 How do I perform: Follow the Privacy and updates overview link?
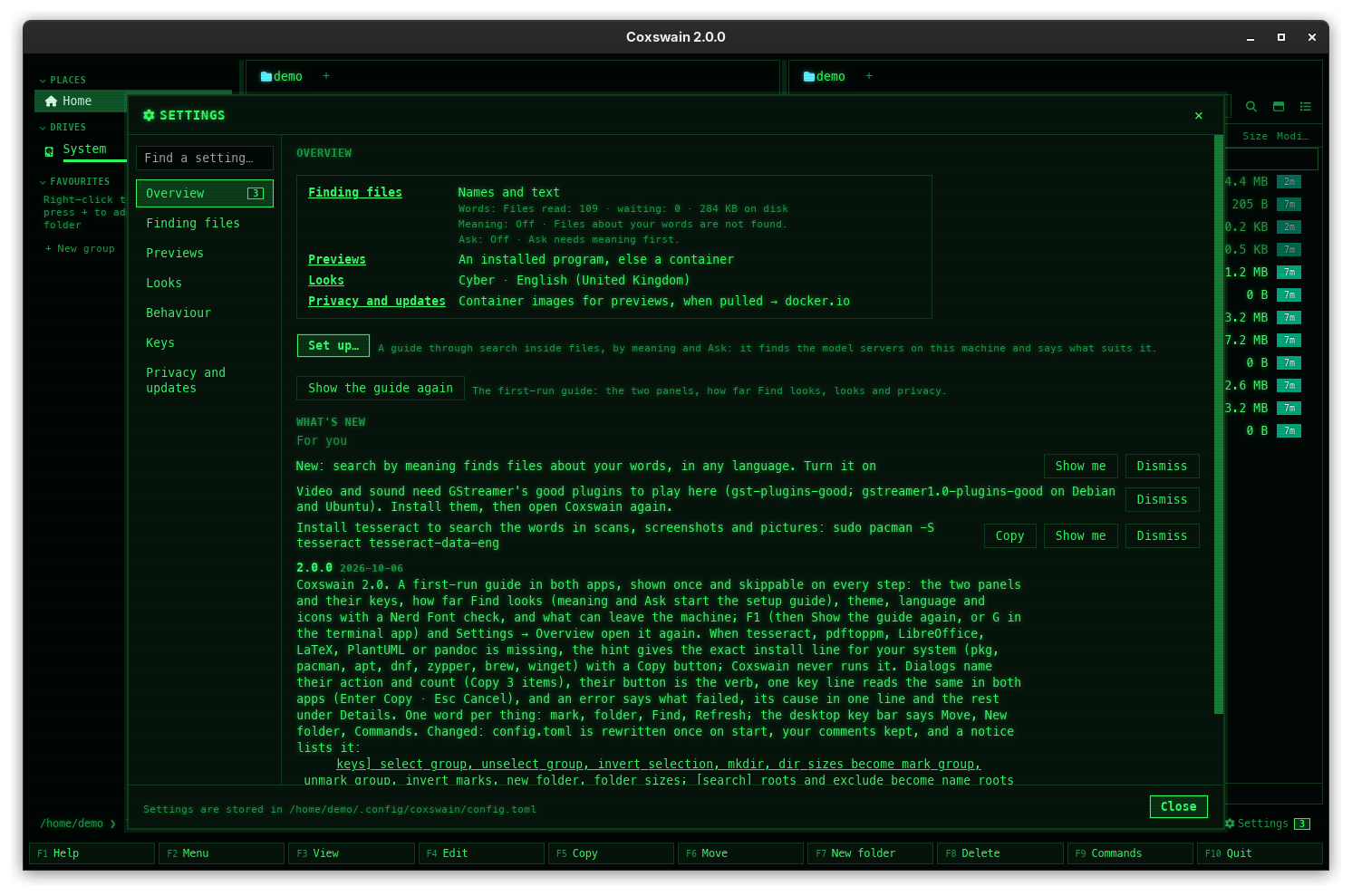(377, 301)
